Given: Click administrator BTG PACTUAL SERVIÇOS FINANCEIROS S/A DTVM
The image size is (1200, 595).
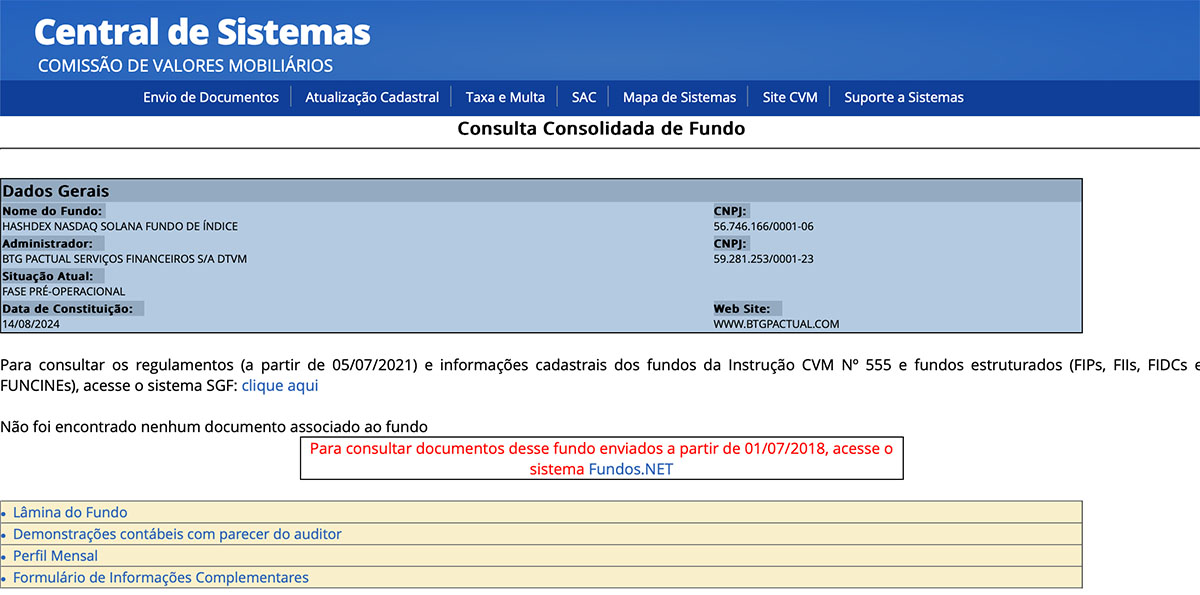Looking at the screenshot, I should pos(124,259).
